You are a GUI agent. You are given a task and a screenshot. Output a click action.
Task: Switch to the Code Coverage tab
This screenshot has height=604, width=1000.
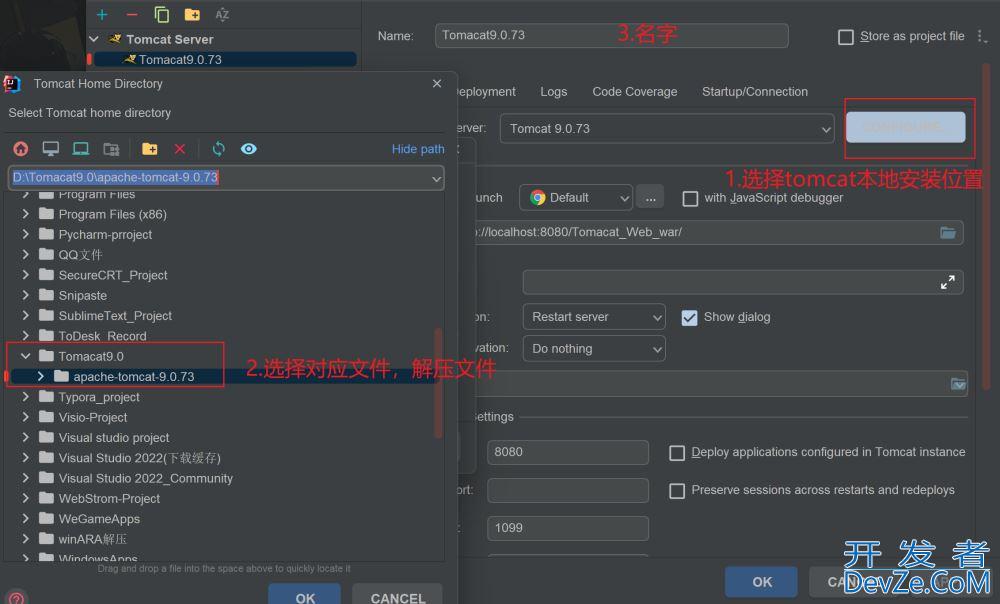(635, 92)
